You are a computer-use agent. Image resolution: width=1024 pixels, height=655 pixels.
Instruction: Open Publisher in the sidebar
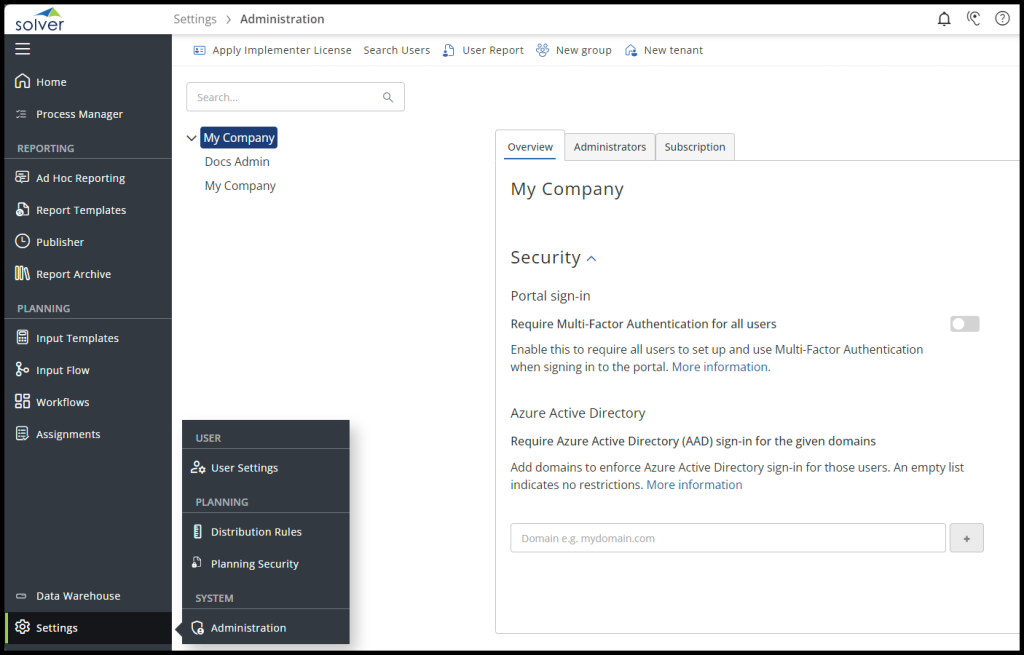[60, 242]
